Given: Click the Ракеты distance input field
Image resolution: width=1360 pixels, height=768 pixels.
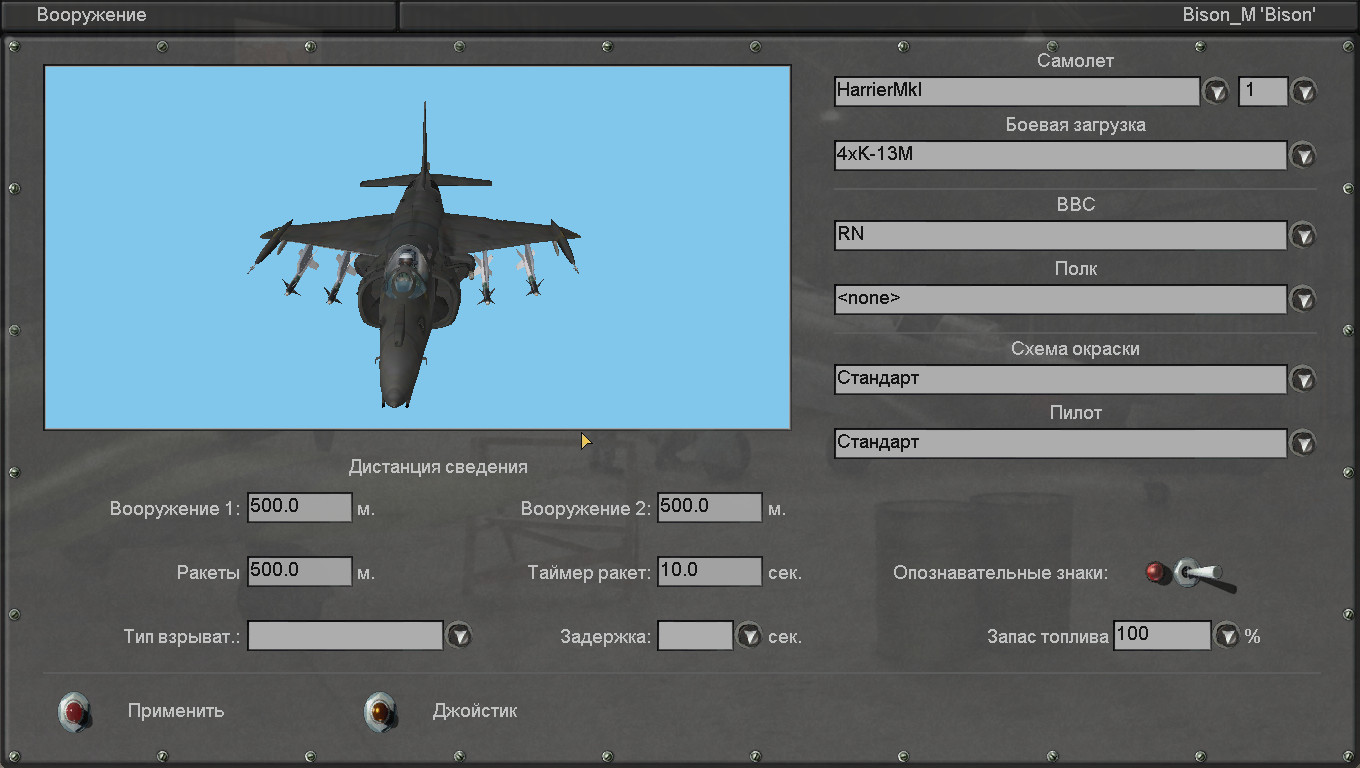Looking at the screenshot, I should (300, 571).
